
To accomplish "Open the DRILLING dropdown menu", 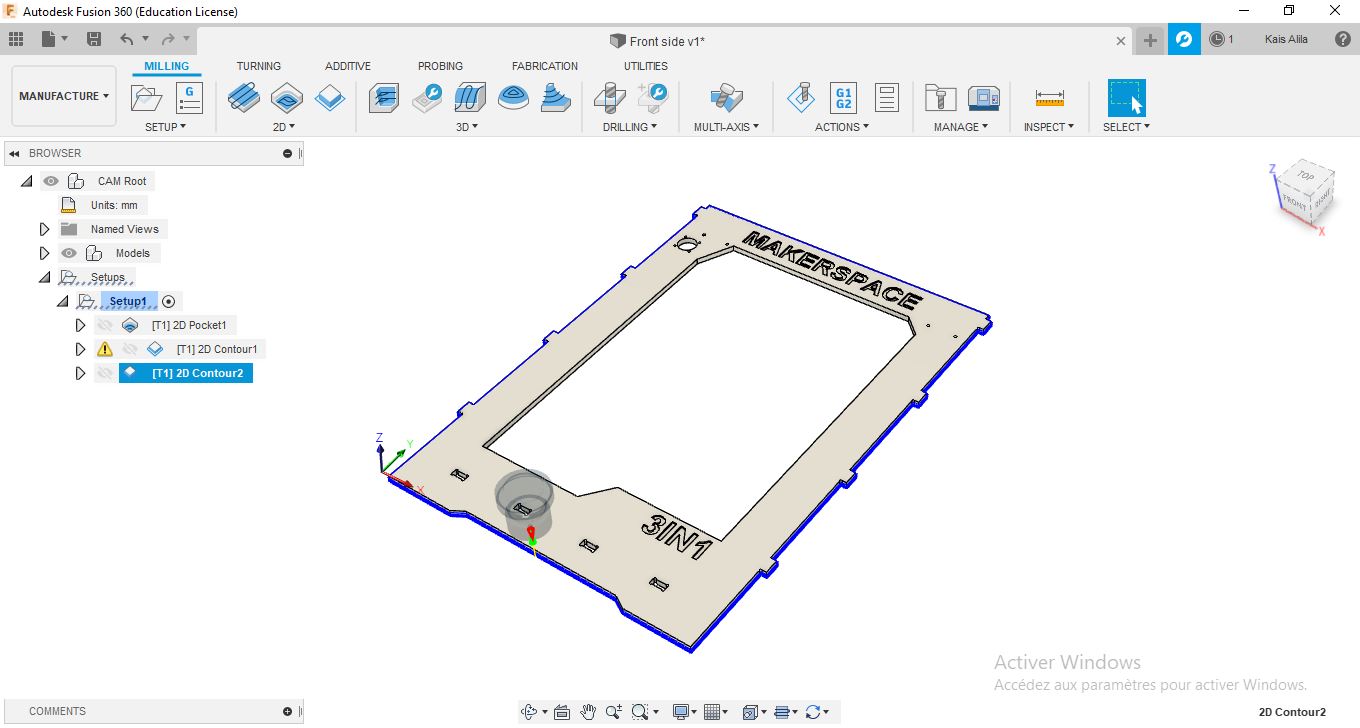I will click(630, 127).
